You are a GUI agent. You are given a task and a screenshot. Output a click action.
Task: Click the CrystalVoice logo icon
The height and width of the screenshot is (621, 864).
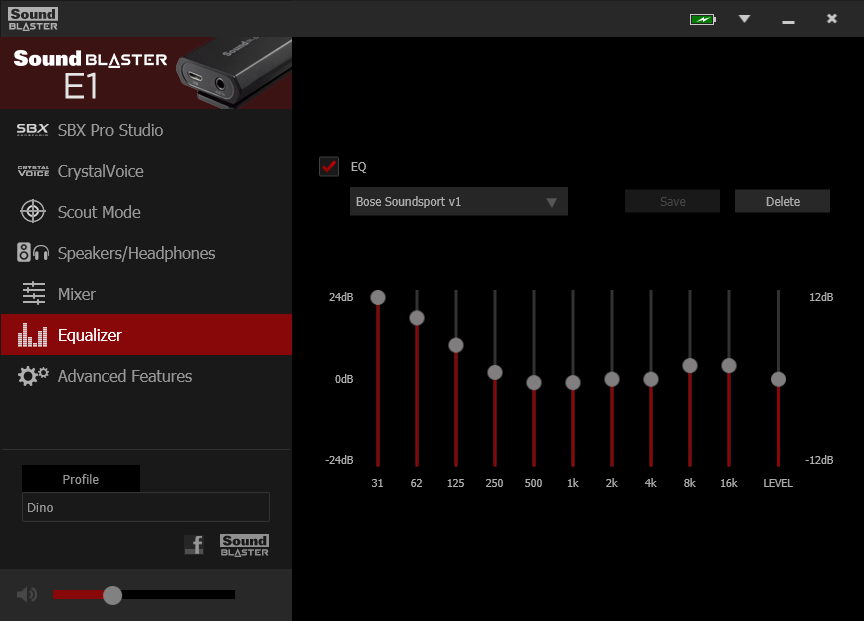(33, 171)
